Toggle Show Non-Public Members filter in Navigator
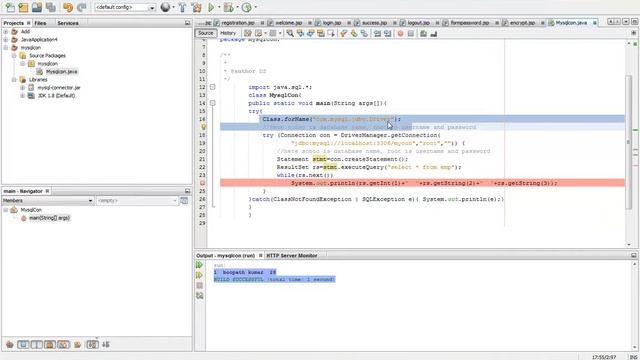Viewport: 640px width, 360px height. coord(50,344)
